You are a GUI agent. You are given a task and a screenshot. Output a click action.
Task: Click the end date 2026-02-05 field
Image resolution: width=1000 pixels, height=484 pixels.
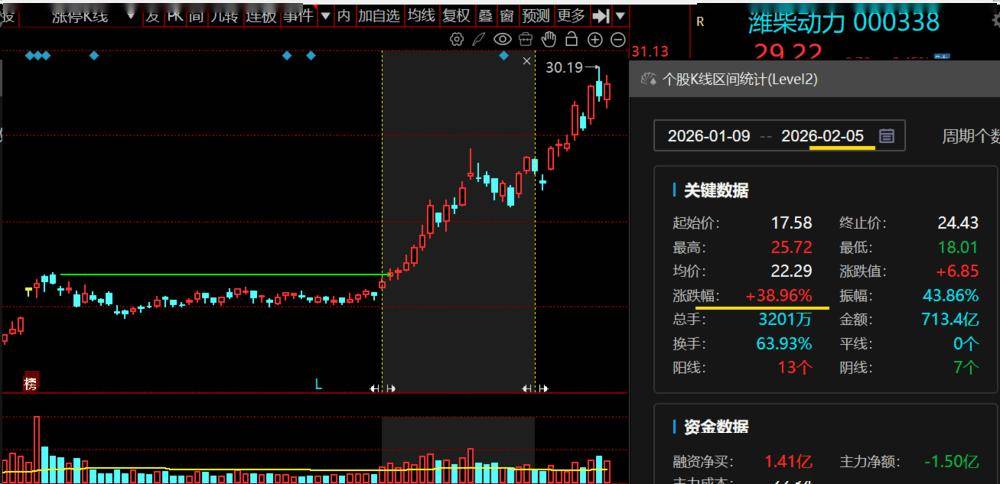tap(823, 136)
